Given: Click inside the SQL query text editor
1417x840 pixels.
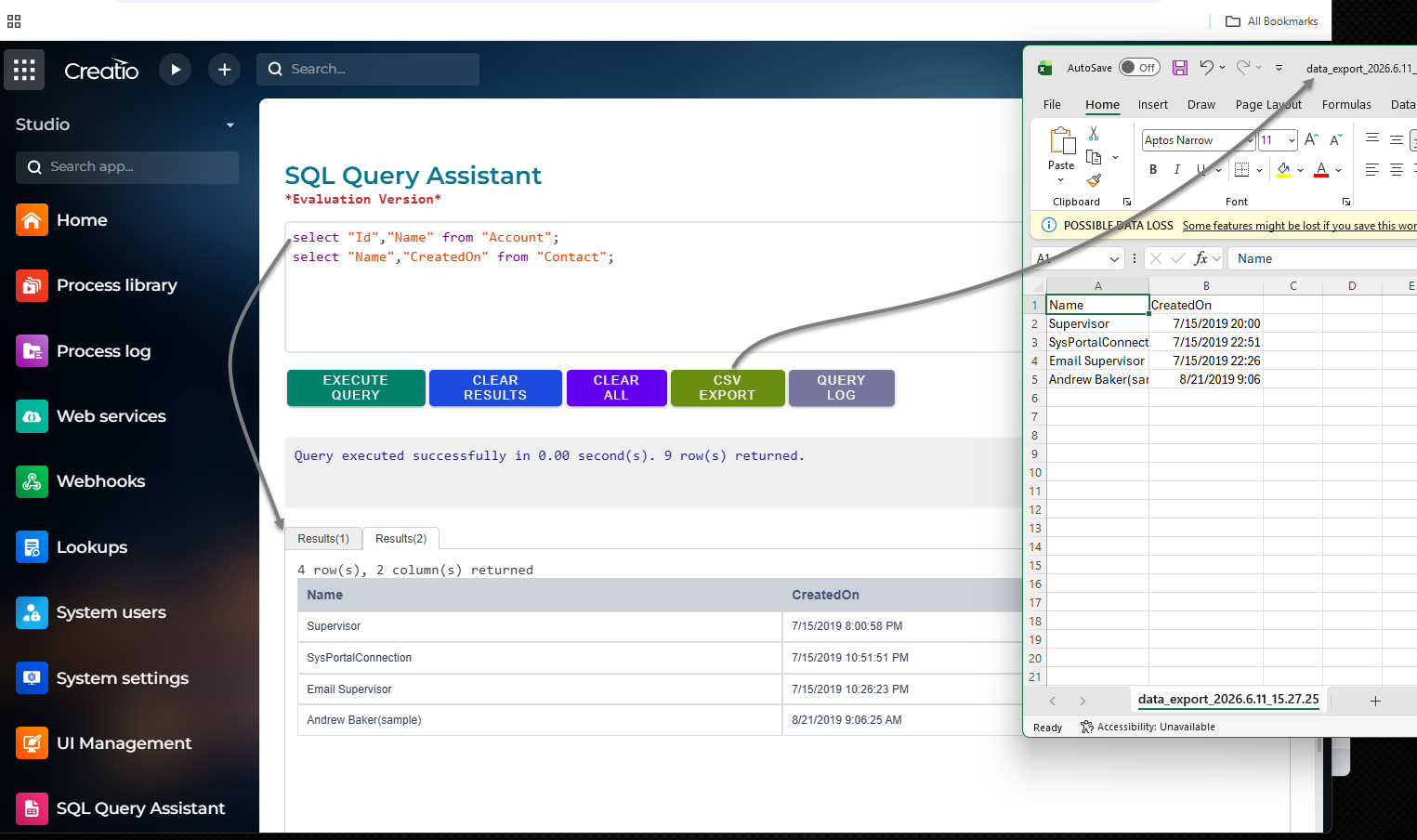Looking at the screenshot, I should tap(655, 287).
